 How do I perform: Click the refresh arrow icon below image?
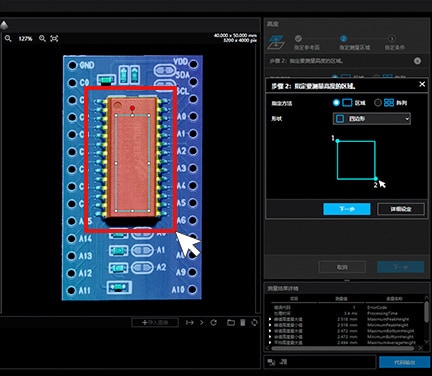214,322
